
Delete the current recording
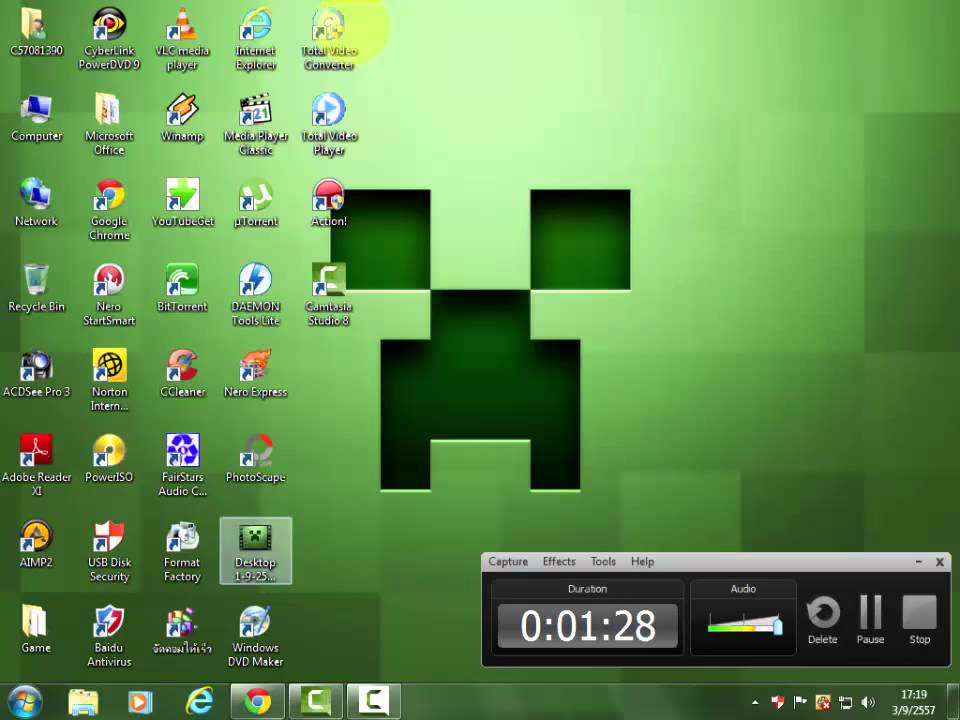pyautogui.click(x=822, y=620)
